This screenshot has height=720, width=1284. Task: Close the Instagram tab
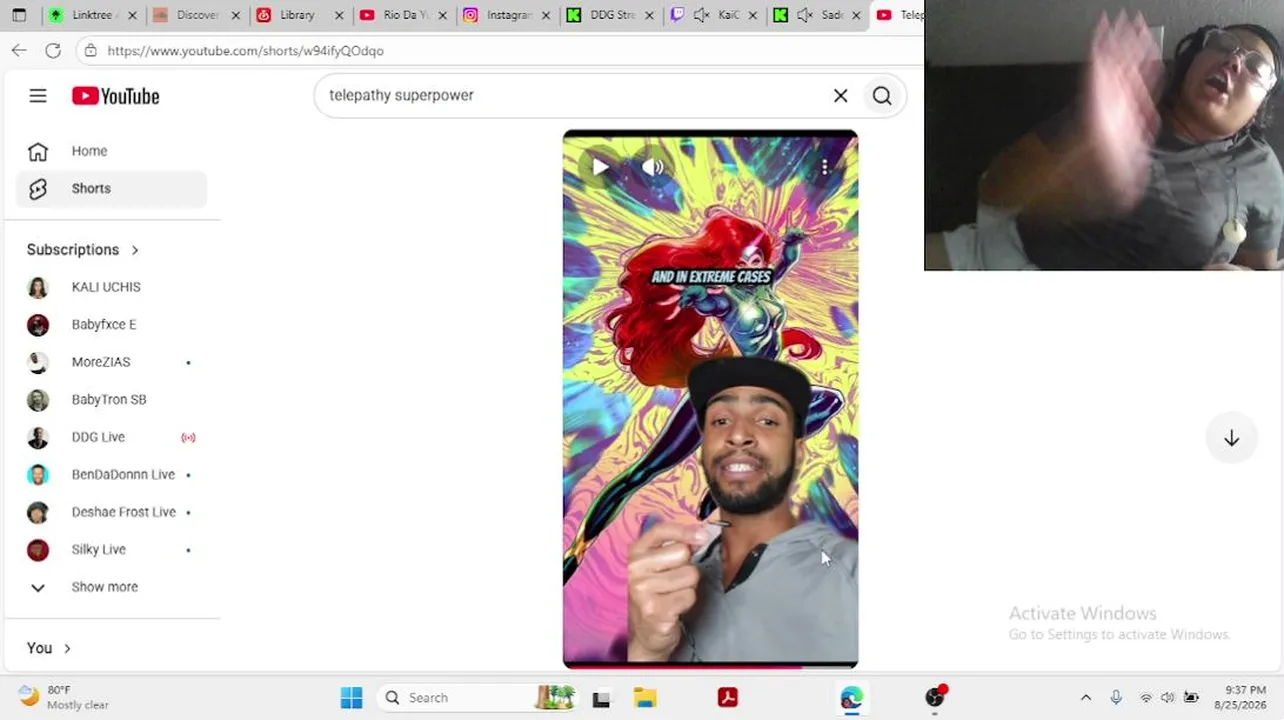[x=546, y=15]
